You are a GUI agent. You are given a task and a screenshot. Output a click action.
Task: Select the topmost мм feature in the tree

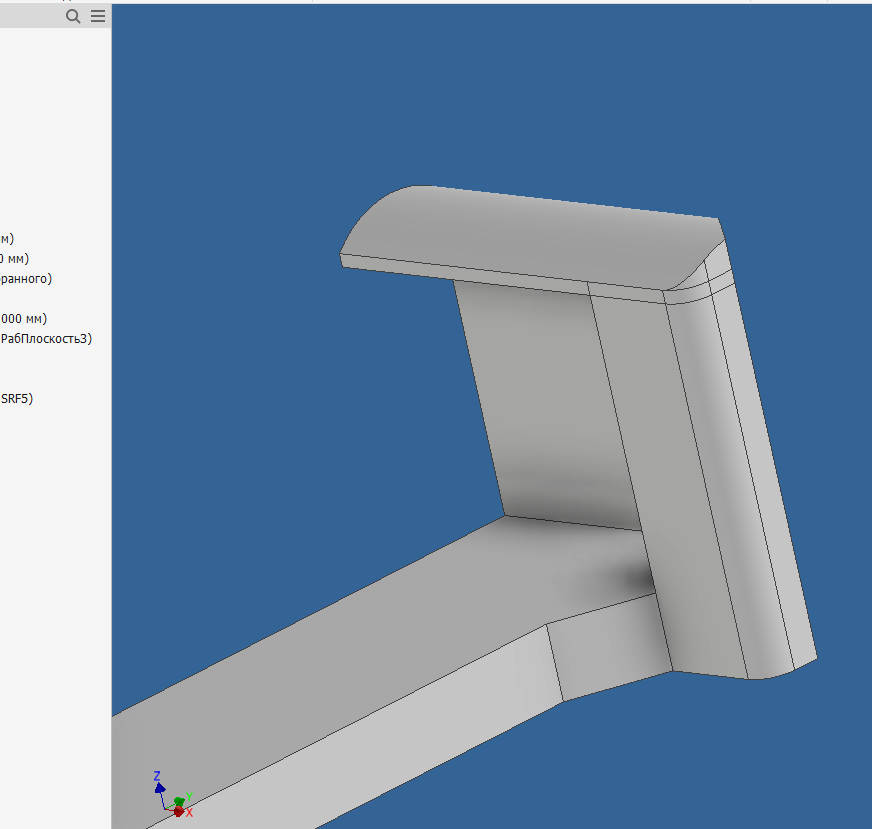(x=8, y=238)
